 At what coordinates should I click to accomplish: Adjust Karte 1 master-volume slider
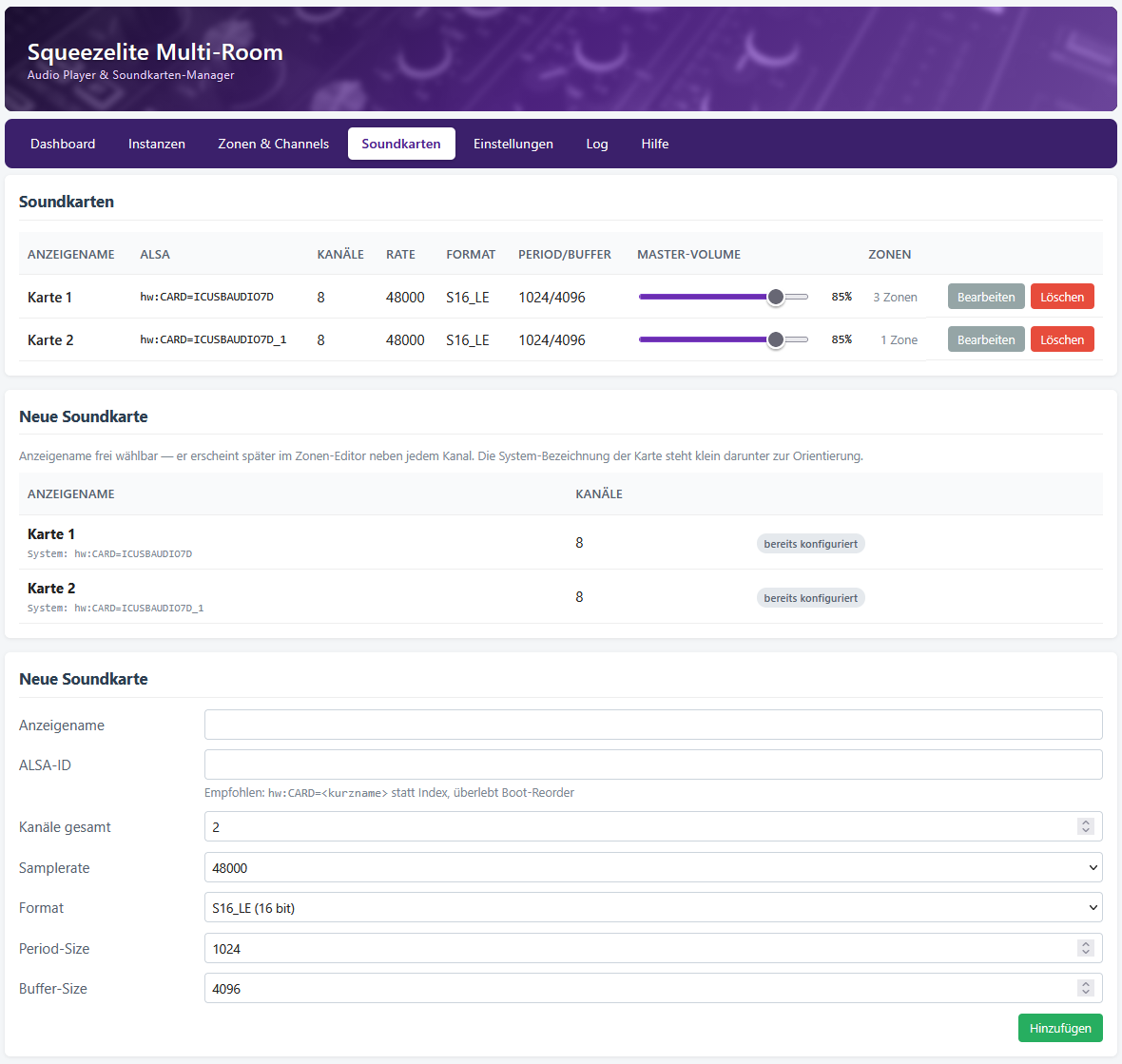tap(724, 297)
